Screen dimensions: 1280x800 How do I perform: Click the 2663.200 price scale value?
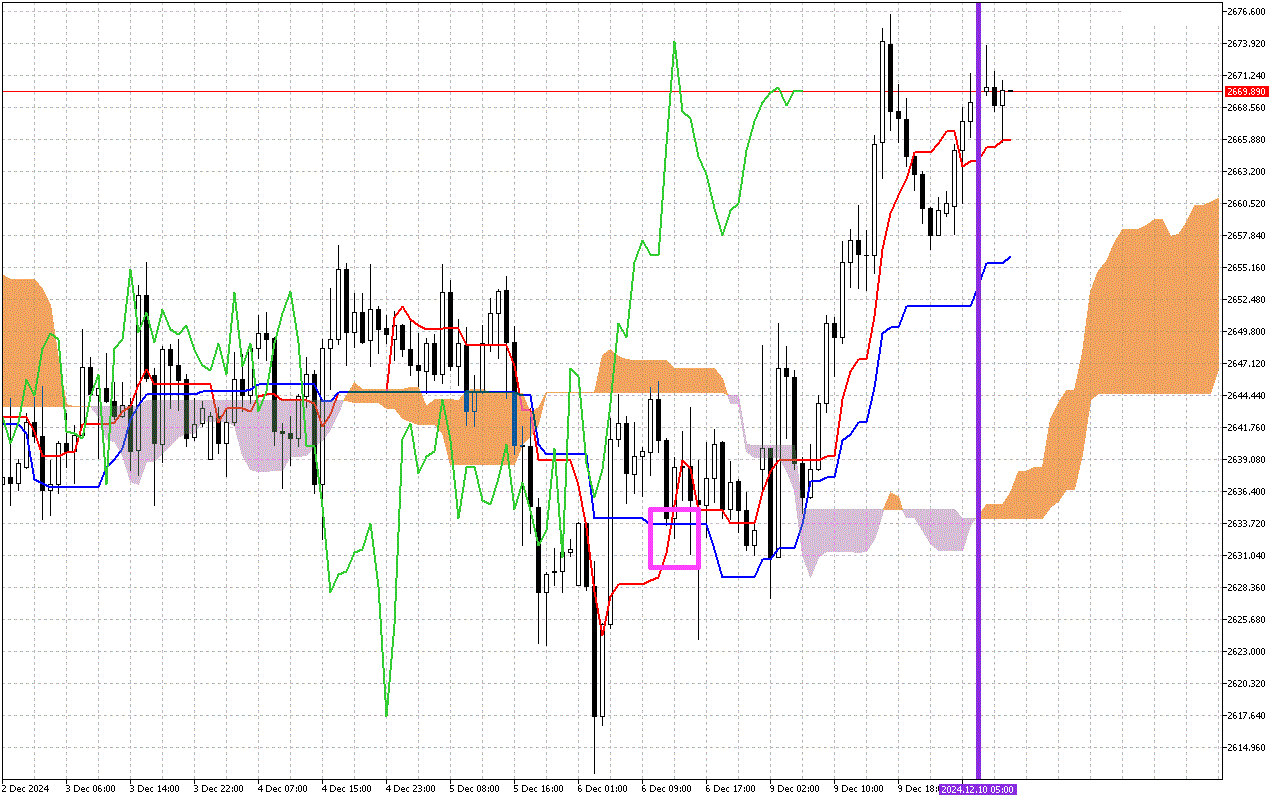tap(1245, 172)
